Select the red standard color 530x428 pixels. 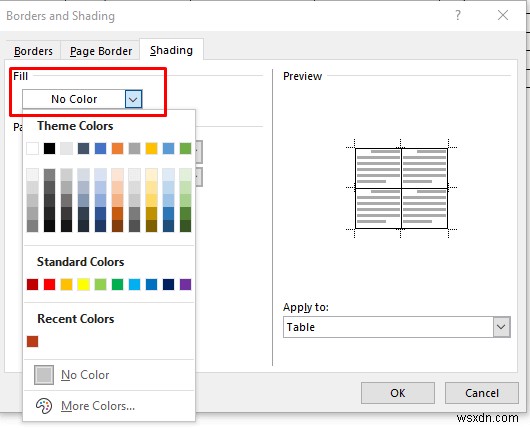click(49, 284)
